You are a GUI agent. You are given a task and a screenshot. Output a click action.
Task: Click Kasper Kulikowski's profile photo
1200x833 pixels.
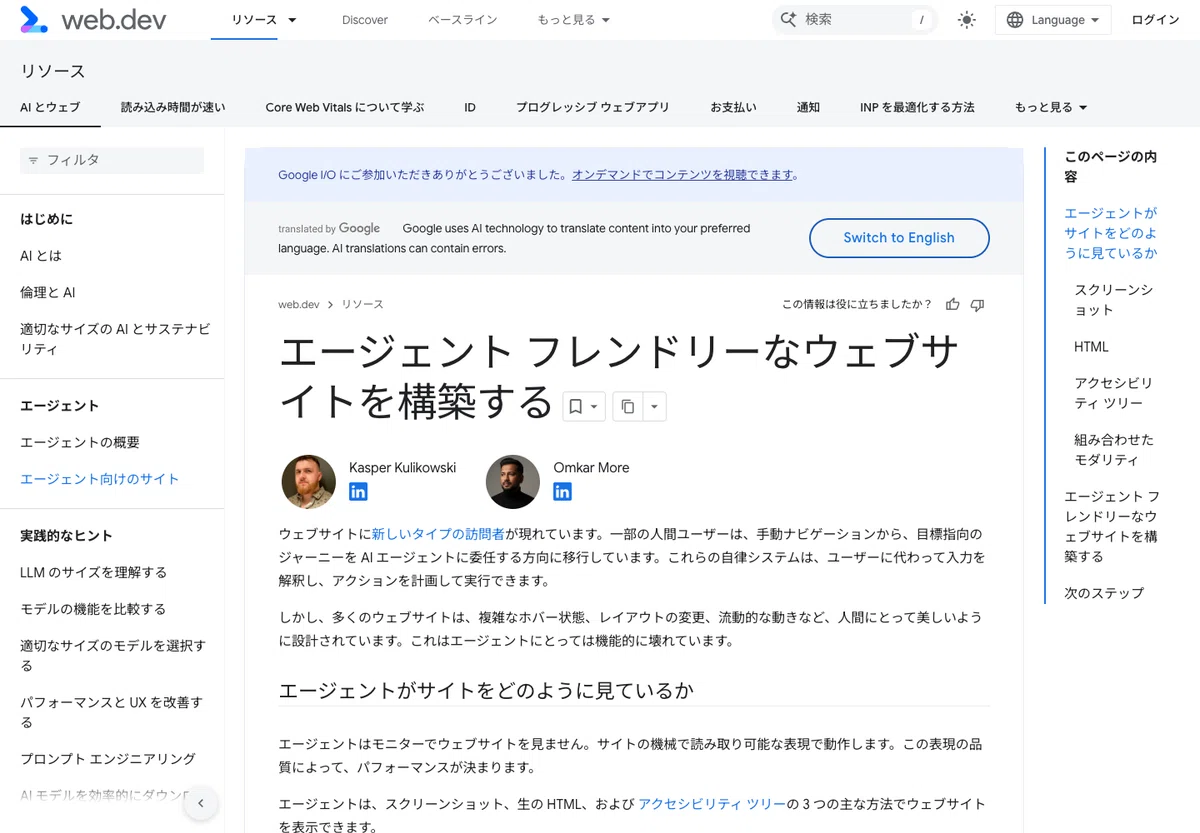pyautogui.click(x=309, y=482)
